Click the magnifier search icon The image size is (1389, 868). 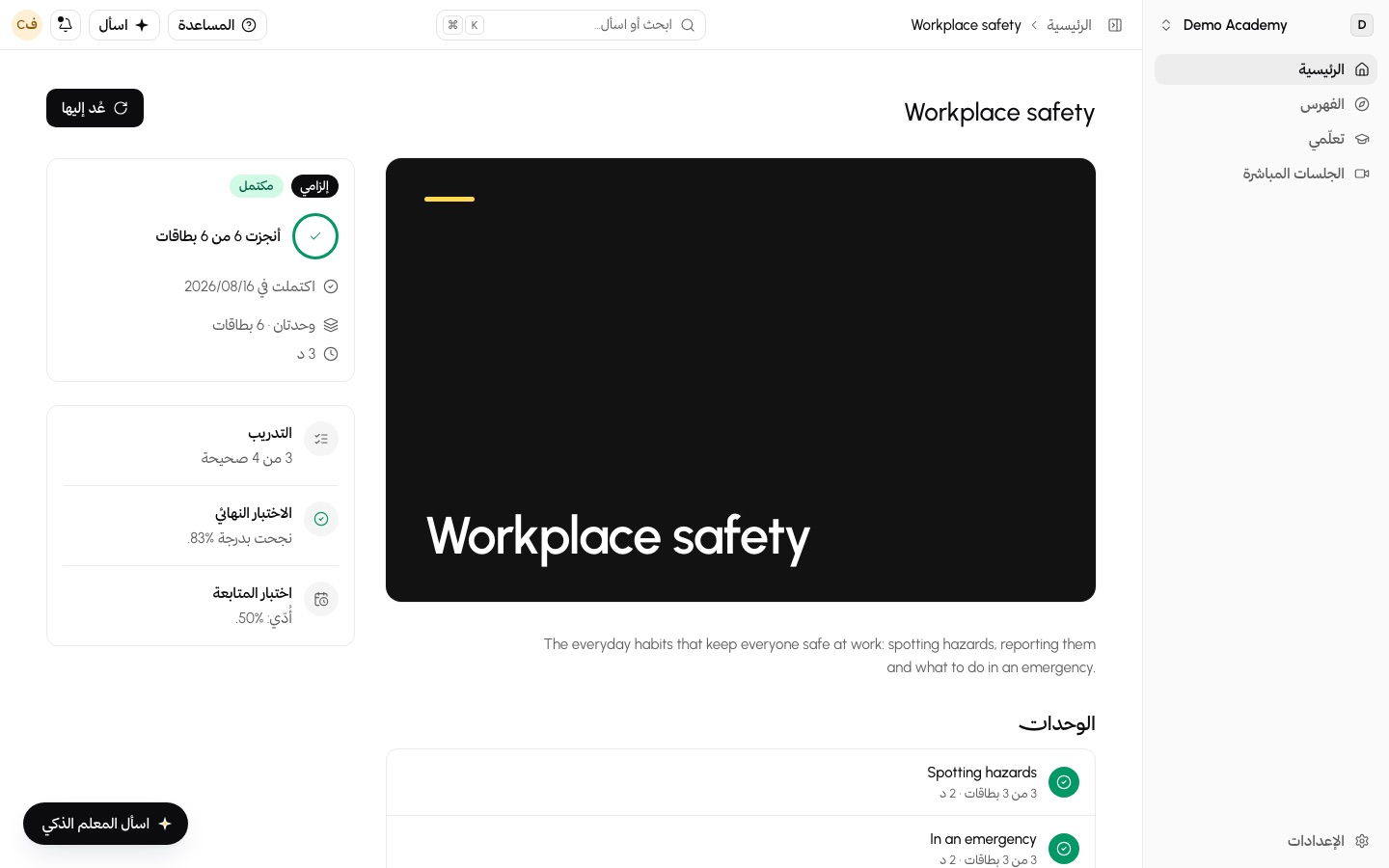(688, 25)
